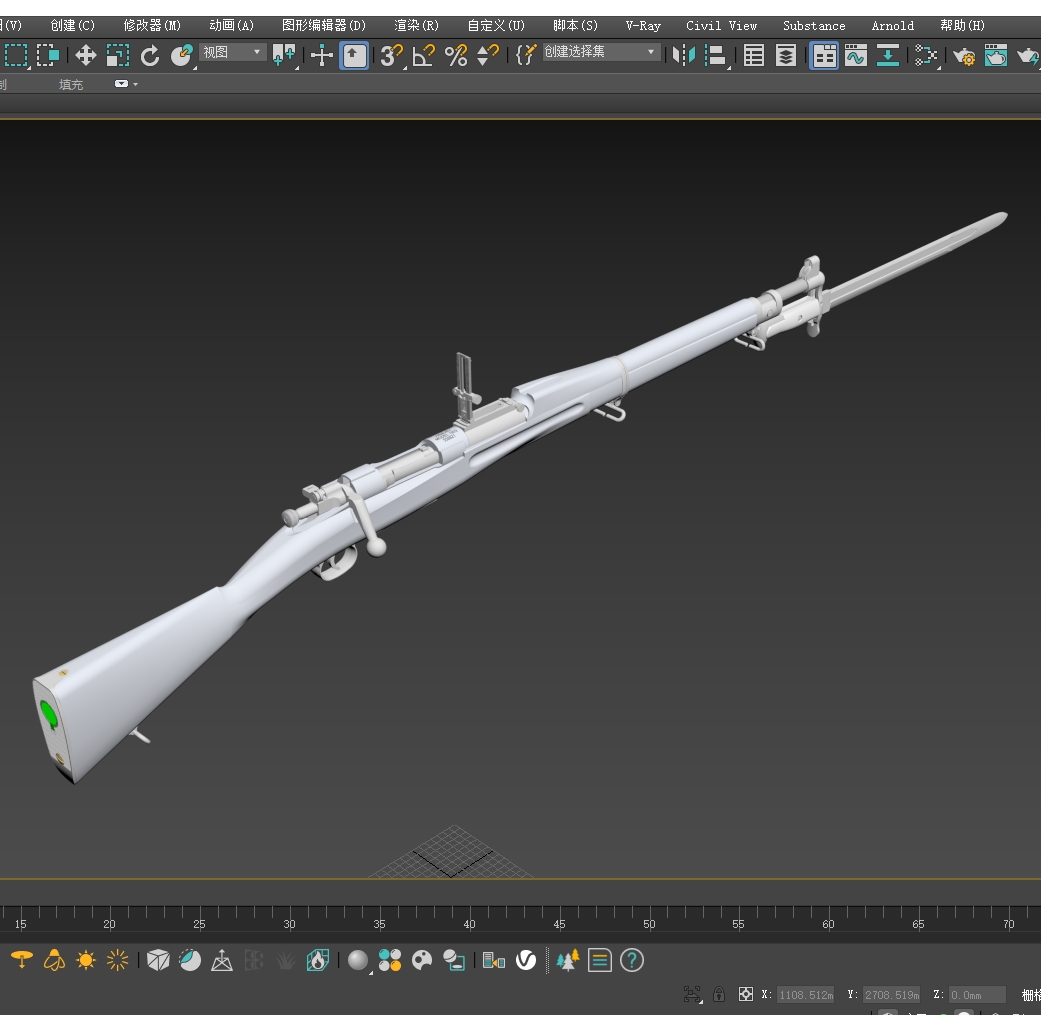Open Edit Named Selection Sets

pyautogui.click(x=525, y=55)
